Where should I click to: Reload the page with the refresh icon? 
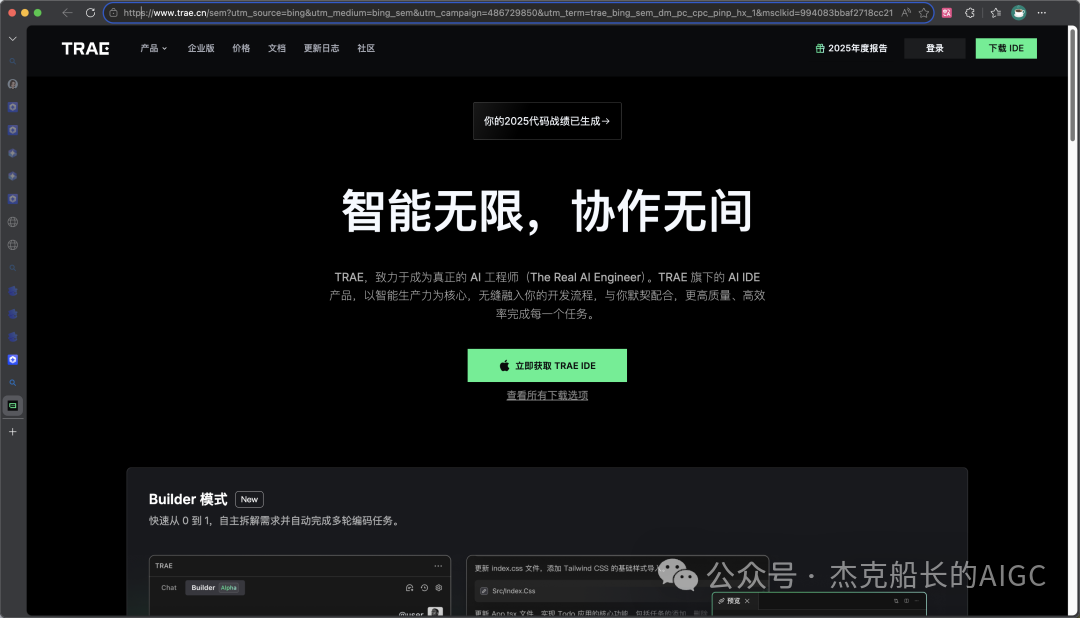click(x=90, y=12)
